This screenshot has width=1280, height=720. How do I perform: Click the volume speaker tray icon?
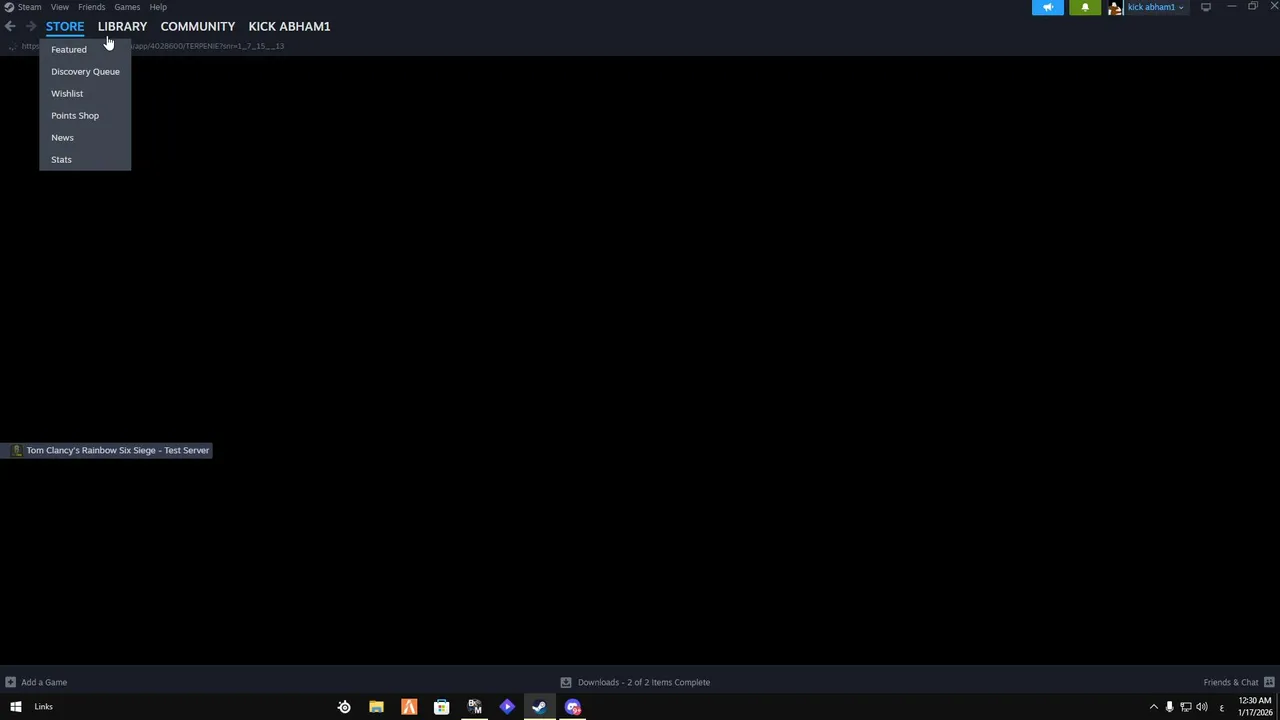pos(1201,707)
